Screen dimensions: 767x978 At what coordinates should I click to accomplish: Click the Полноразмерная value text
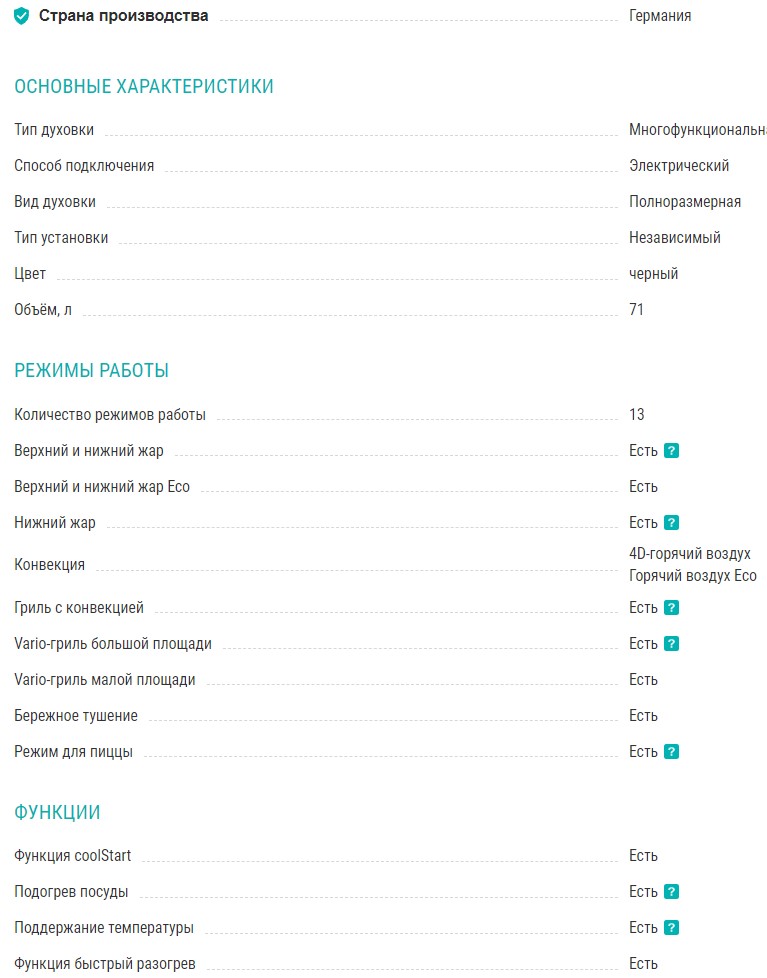point(685,202)
